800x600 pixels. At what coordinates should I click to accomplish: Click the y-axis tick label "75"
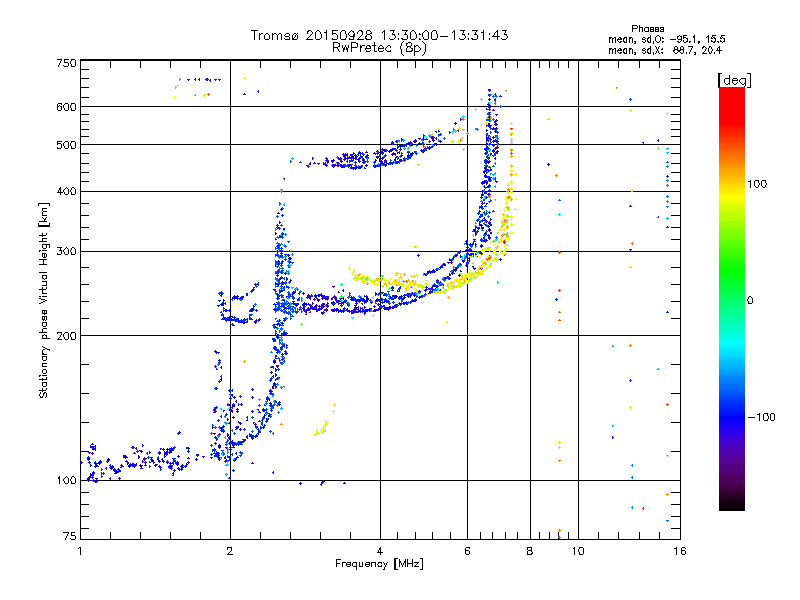69,536
